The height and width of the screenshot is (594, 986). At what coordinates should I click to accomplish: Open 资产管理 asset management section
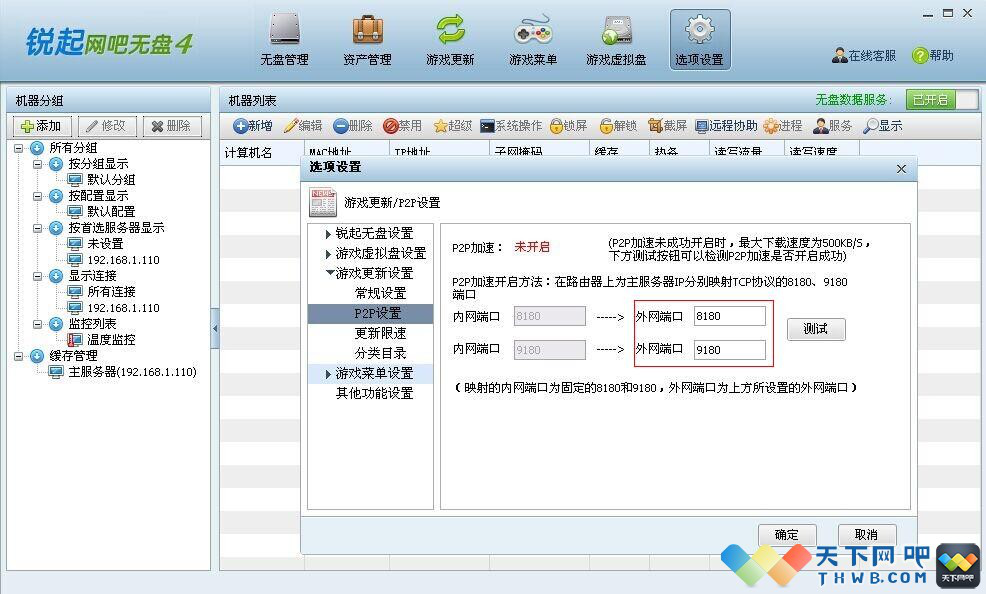(x=367, y=40)
